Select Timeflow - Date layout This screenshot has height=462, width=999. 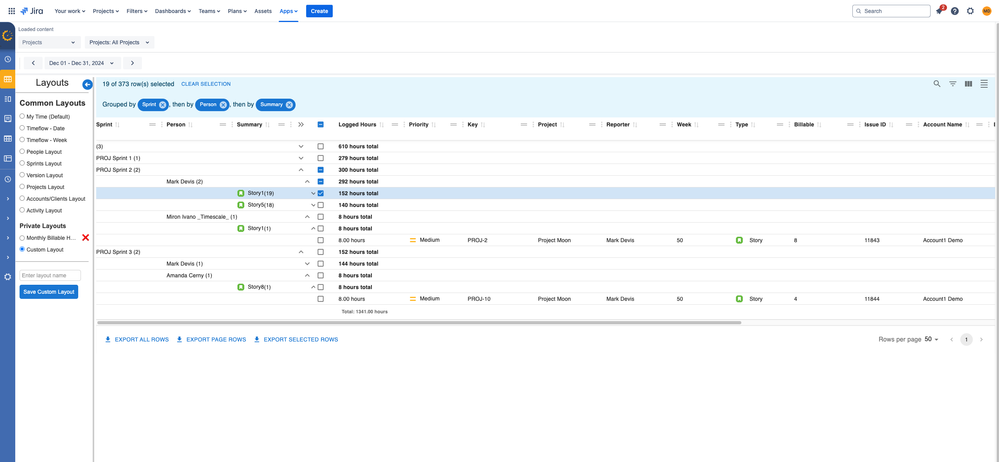[22, 128]
